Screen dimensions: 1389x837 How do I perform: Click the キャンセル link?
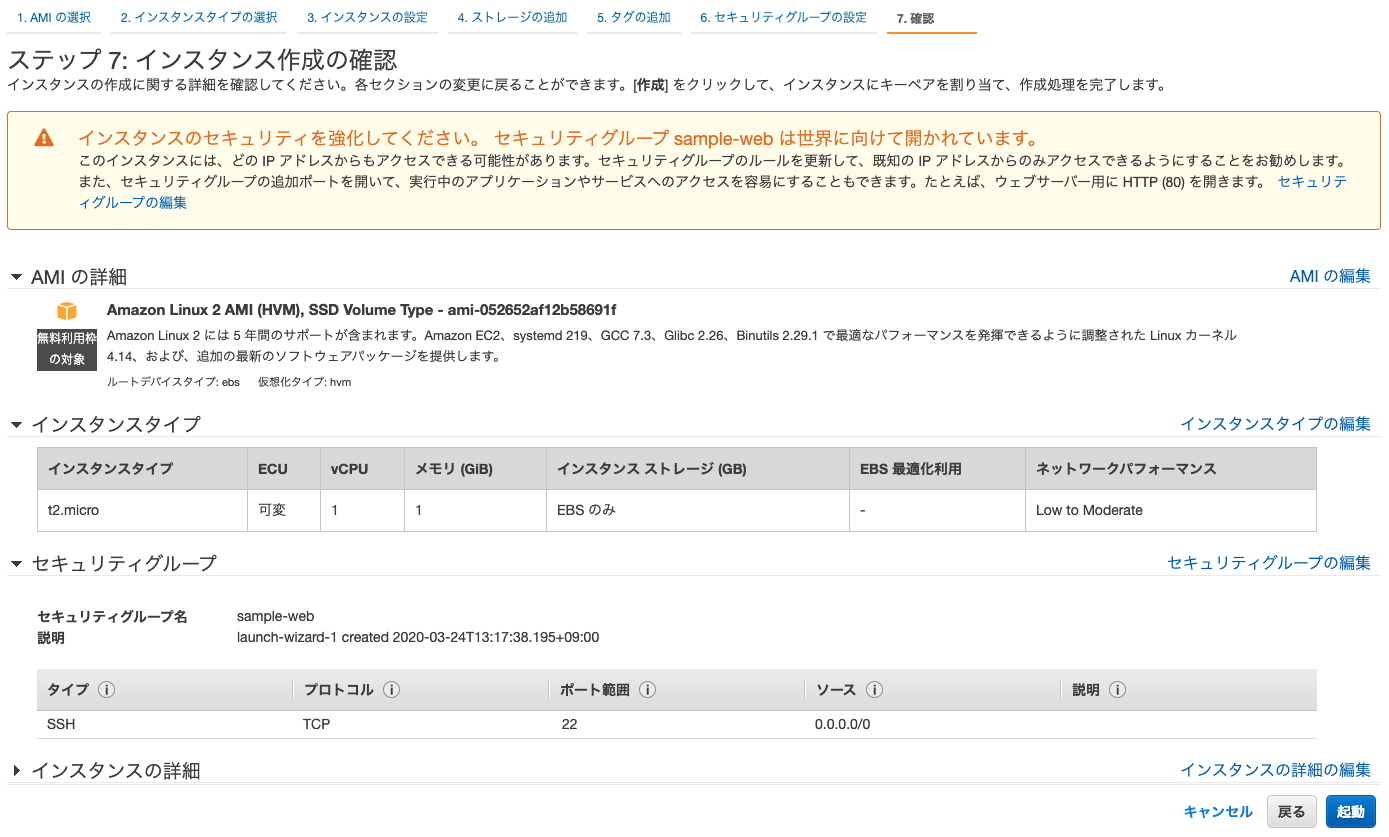pyautogui.click(x=1217, y=812)
